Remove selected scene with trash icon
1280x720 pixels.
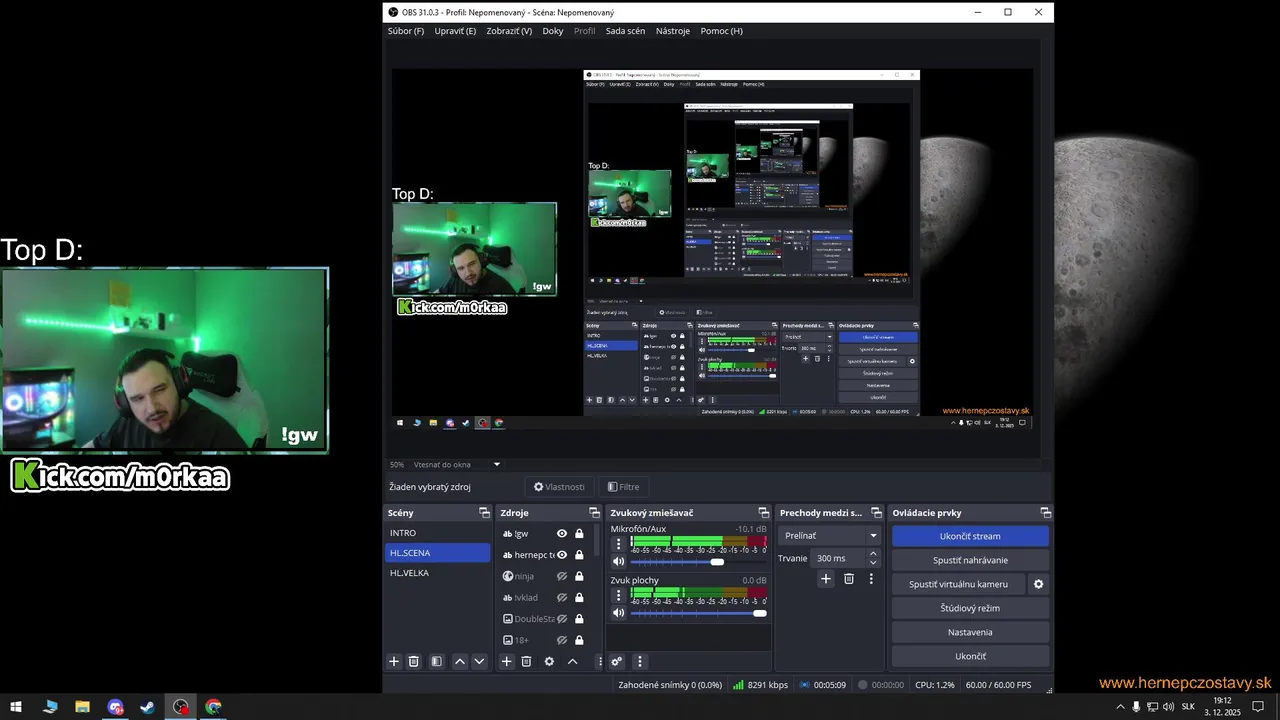414,661
